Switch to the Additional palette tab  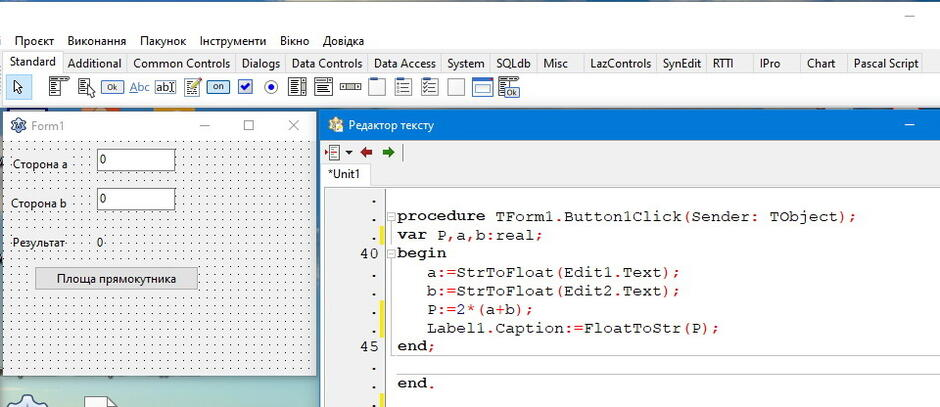tap(95, 63)
